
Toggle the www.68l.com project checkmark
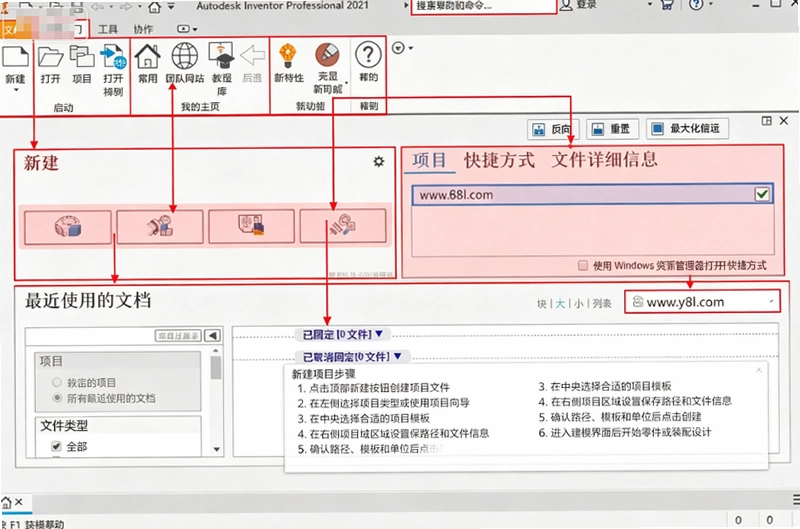762,194
